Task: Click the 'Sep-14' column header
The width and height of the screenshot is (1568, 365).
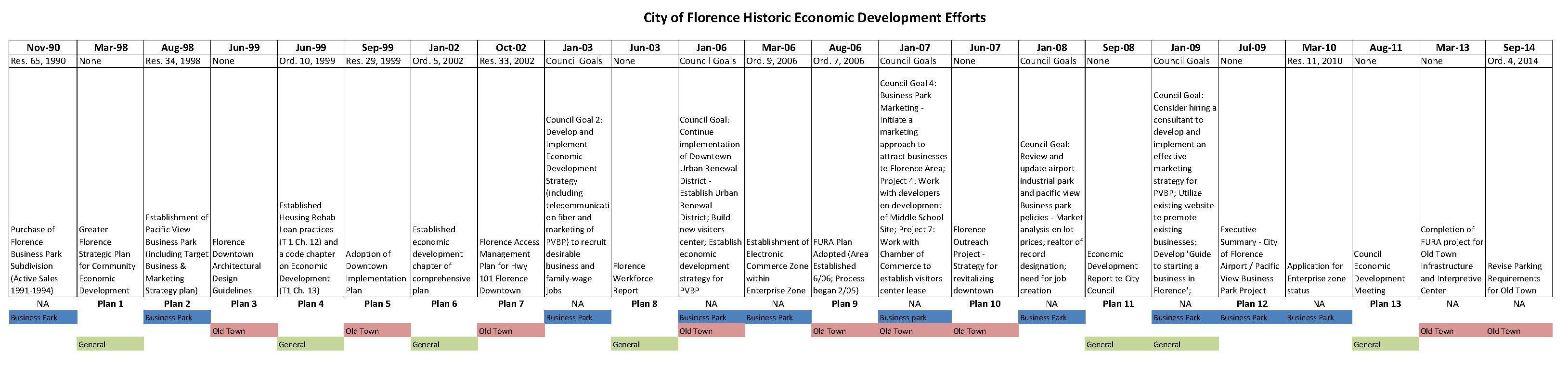Action: pos(1519,48)
